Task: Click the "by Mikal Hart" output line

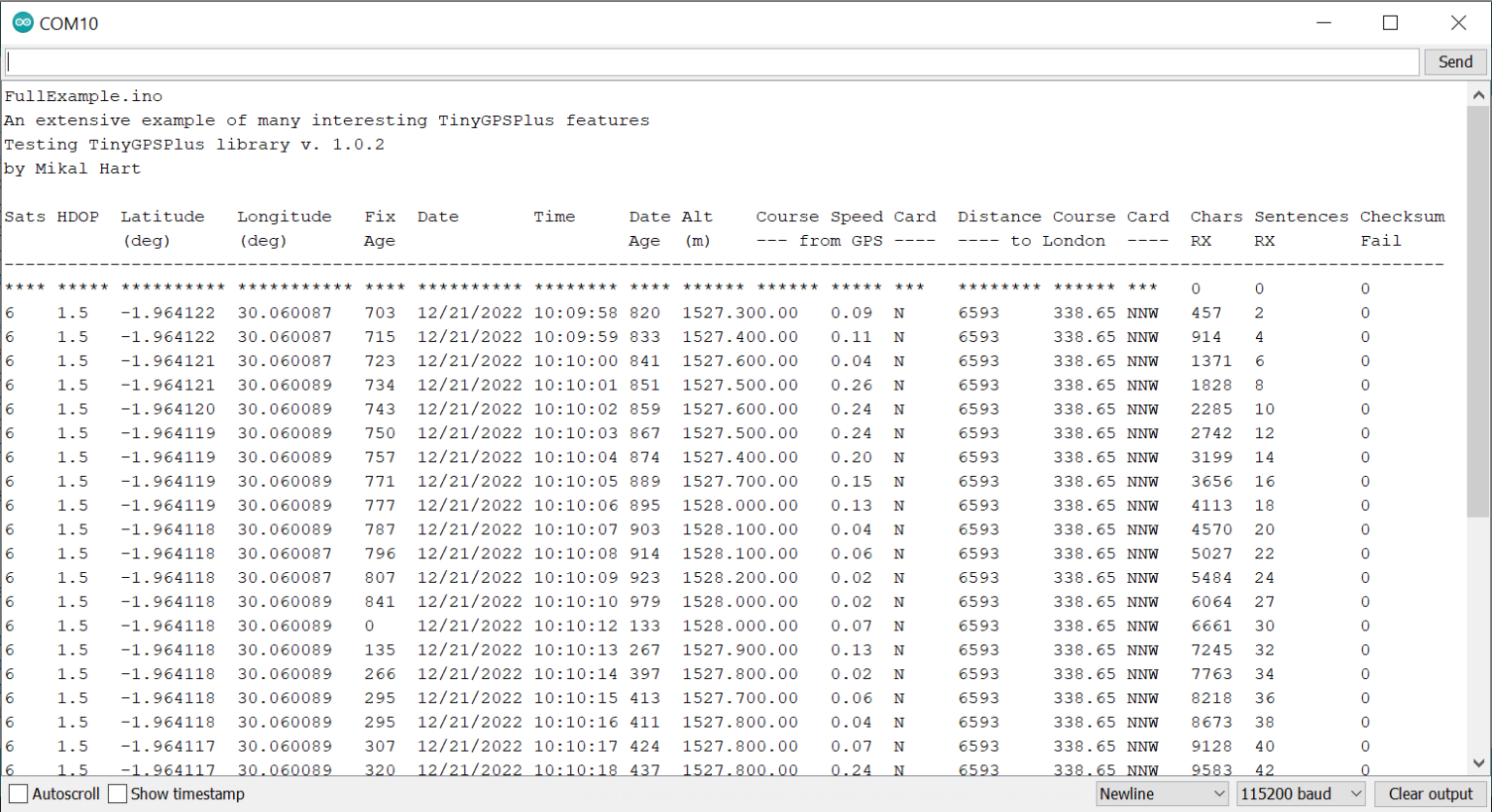Action: coord(73,168)
